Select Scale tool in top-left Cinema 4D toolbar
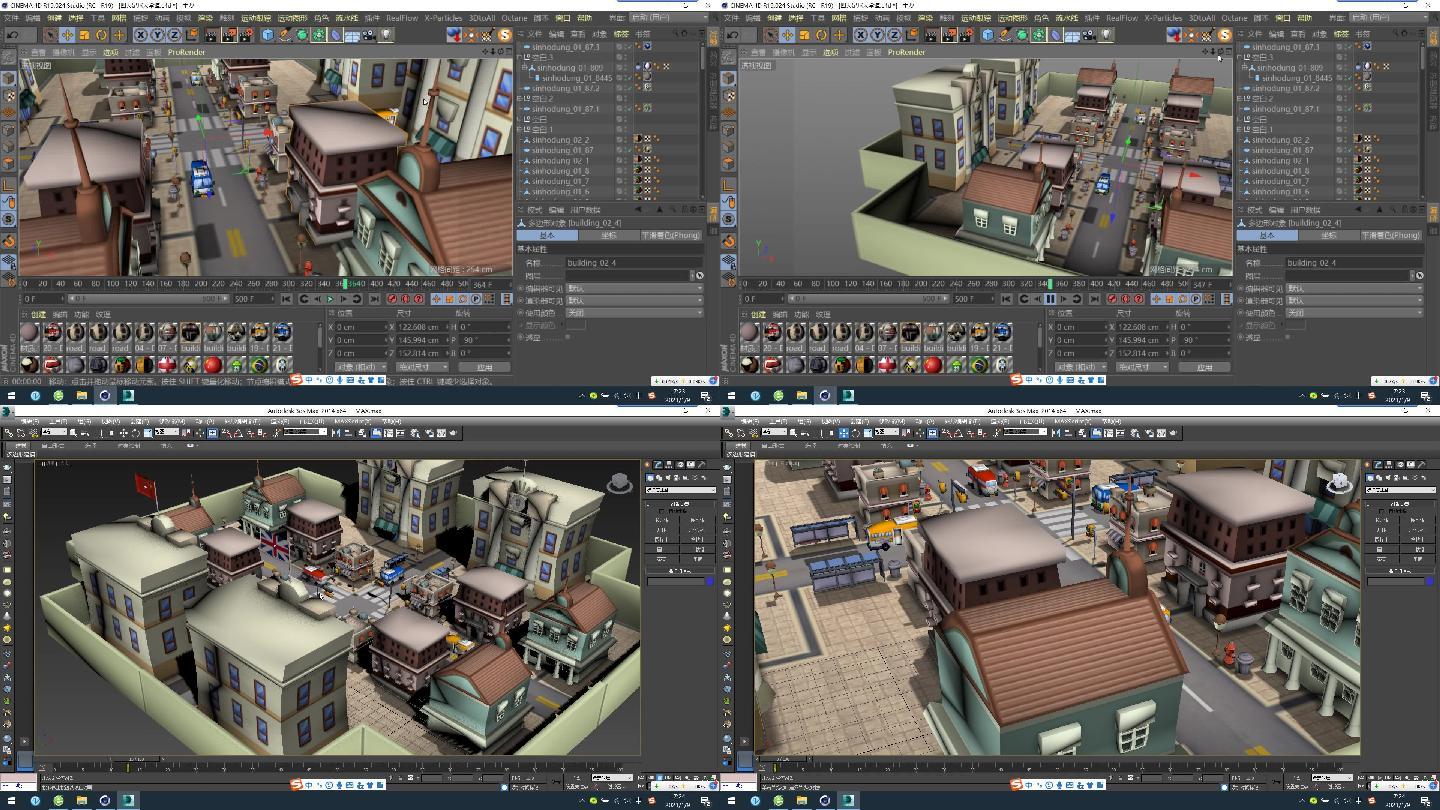The image size is (1440, 810). point(84,34)
